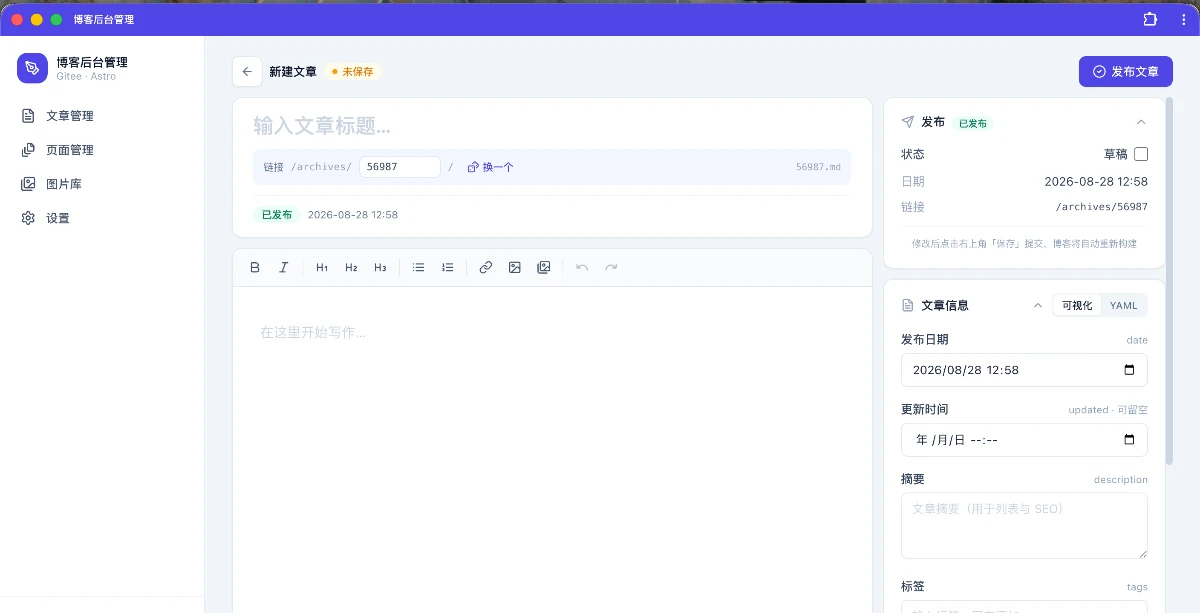Click the back arrow button
This screenshot has height=613, width=1200.
[x=247, y=72]
